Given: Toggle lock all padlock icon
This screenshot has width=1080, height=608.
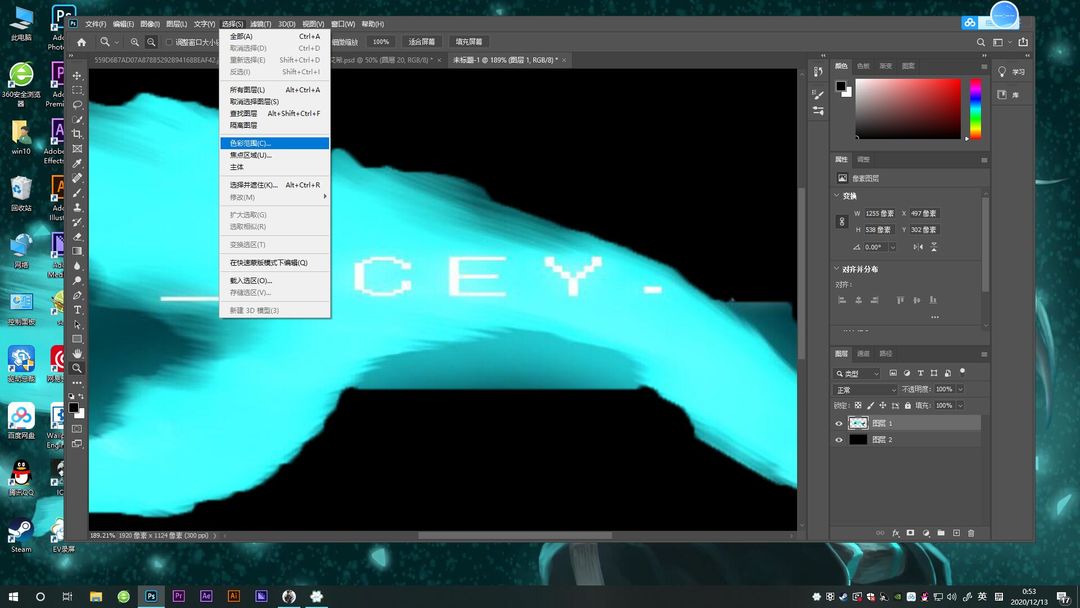Looking at the screenshot, I should [x=908, y=406].
